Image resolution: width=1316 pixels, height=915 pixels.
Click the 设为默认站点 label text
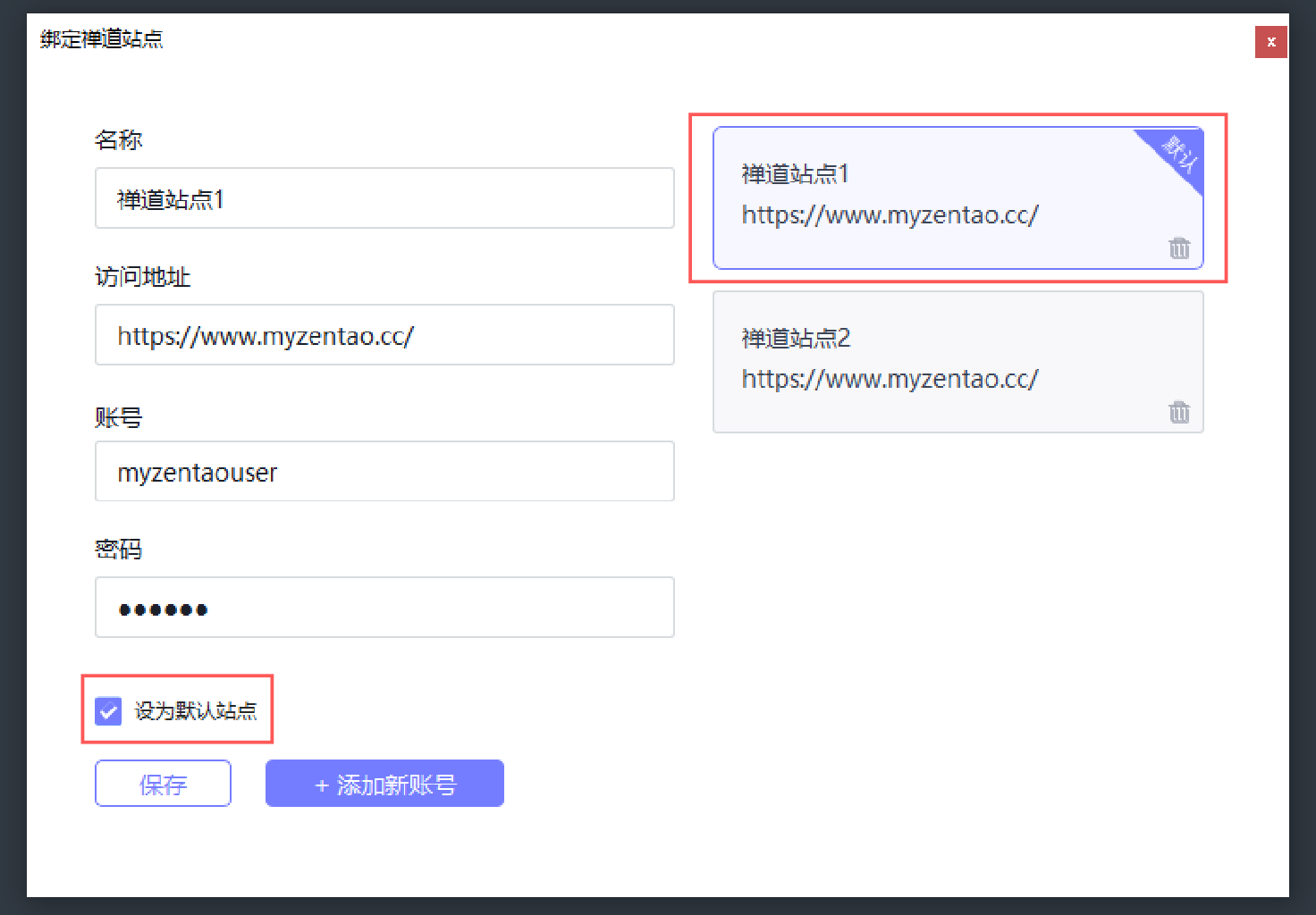coord(196,711)
